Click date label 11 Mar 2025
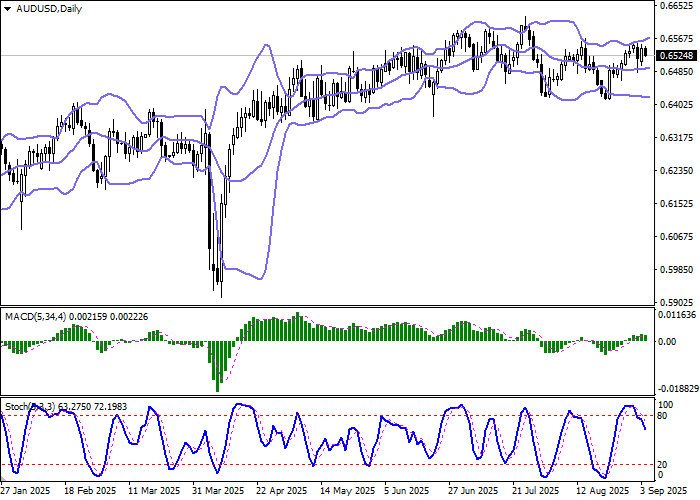Screen dimensions: 700x500 tap(155, 491)
